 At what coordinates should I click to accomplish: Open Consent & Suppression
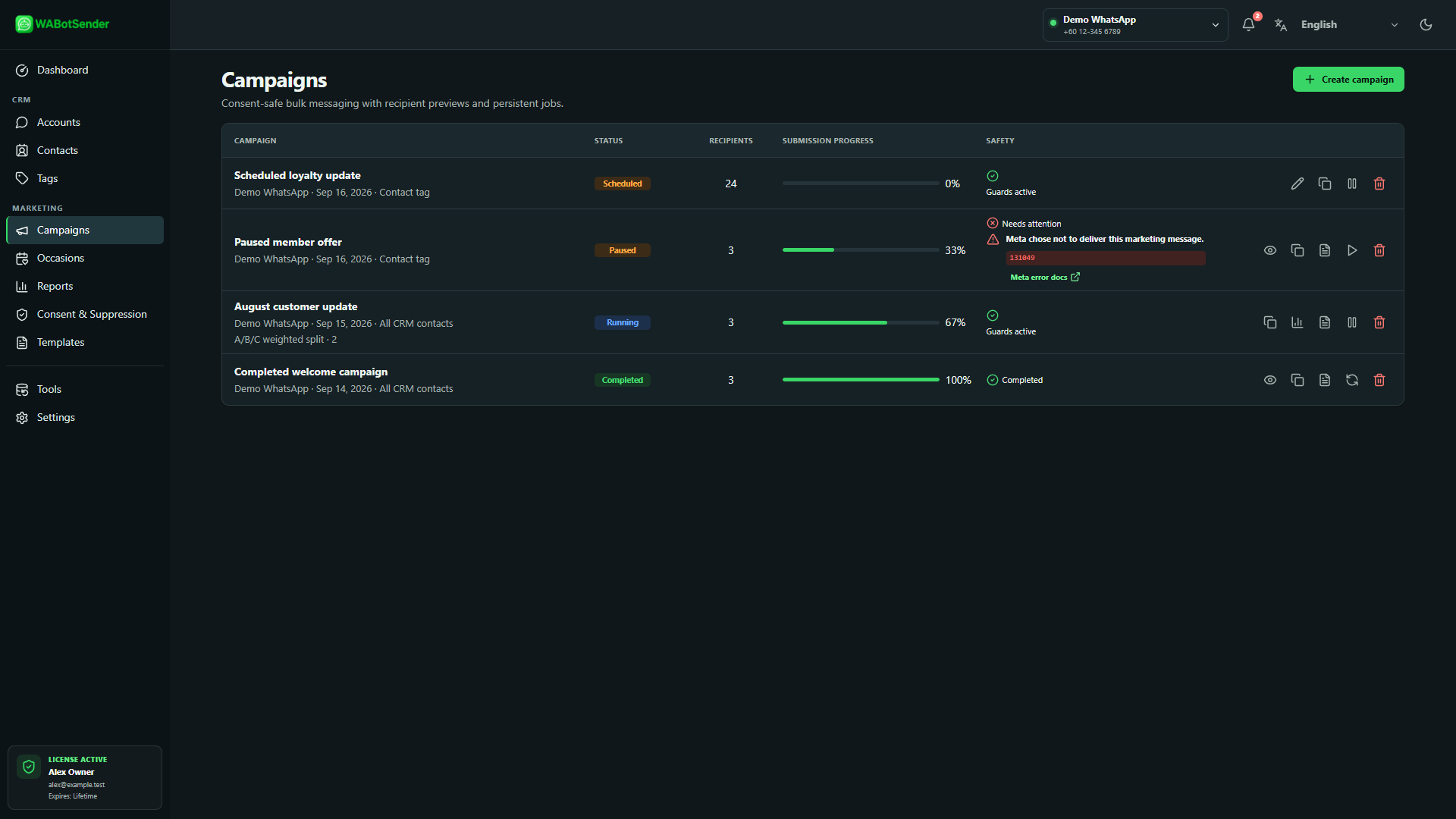click(85, 314)
